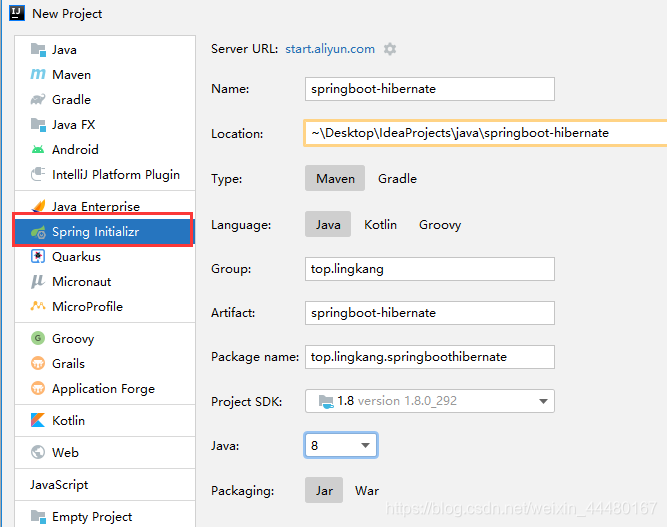Click the IntelliJ IDEA title bar logo
Screen dimensions: 667x527
(17, 13)
